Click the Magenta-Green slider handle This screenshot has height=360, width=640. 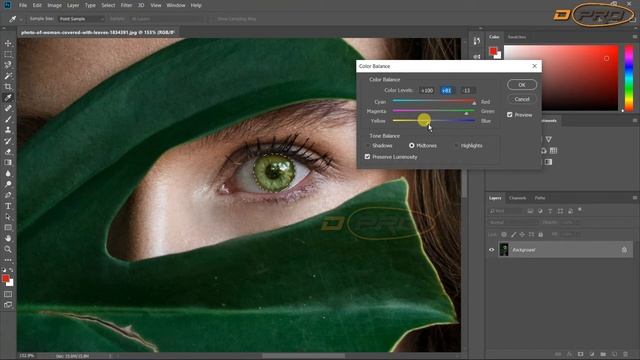pos(467,113)
